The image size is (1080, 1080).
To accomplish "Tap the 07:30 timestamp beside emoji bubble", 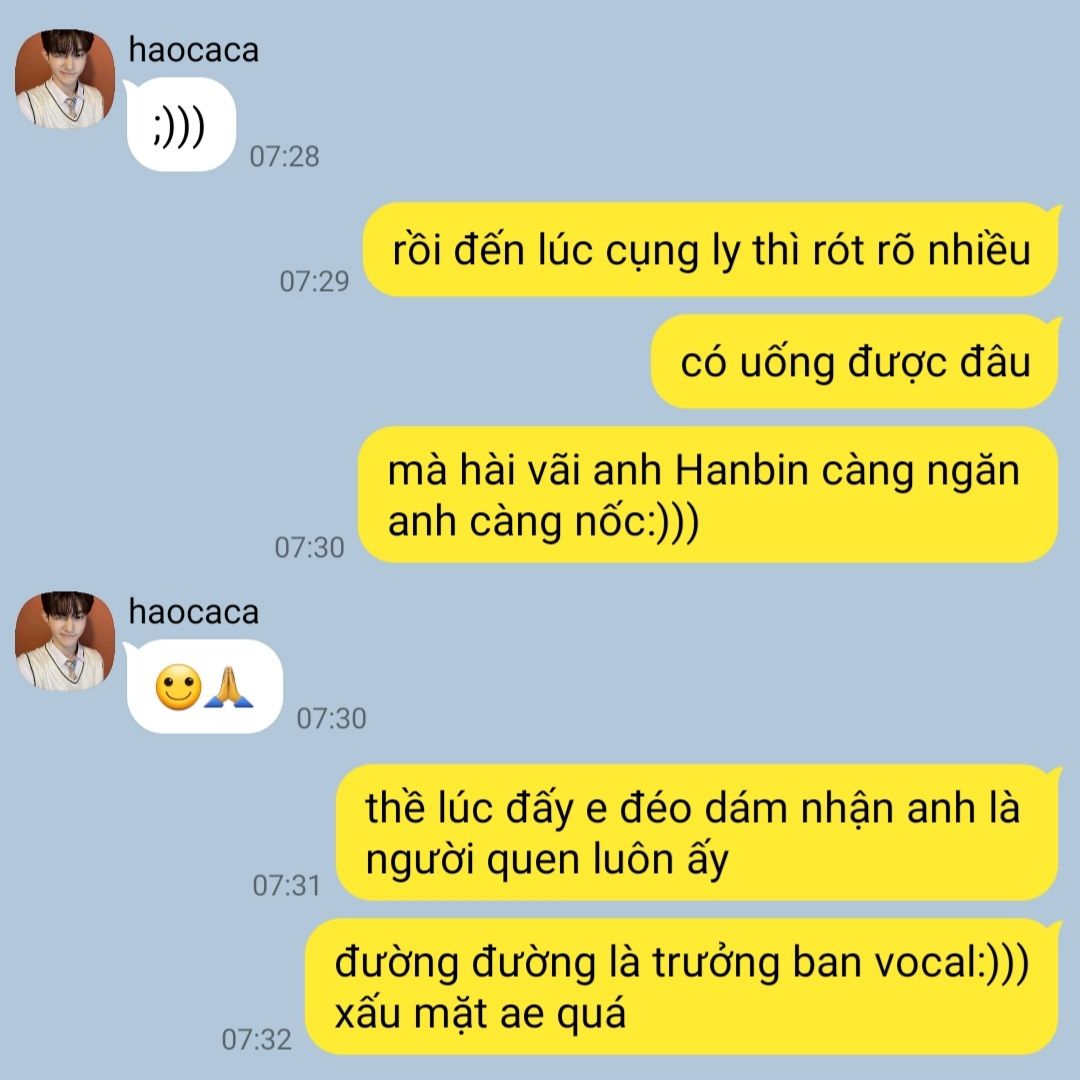I will 331,718.
